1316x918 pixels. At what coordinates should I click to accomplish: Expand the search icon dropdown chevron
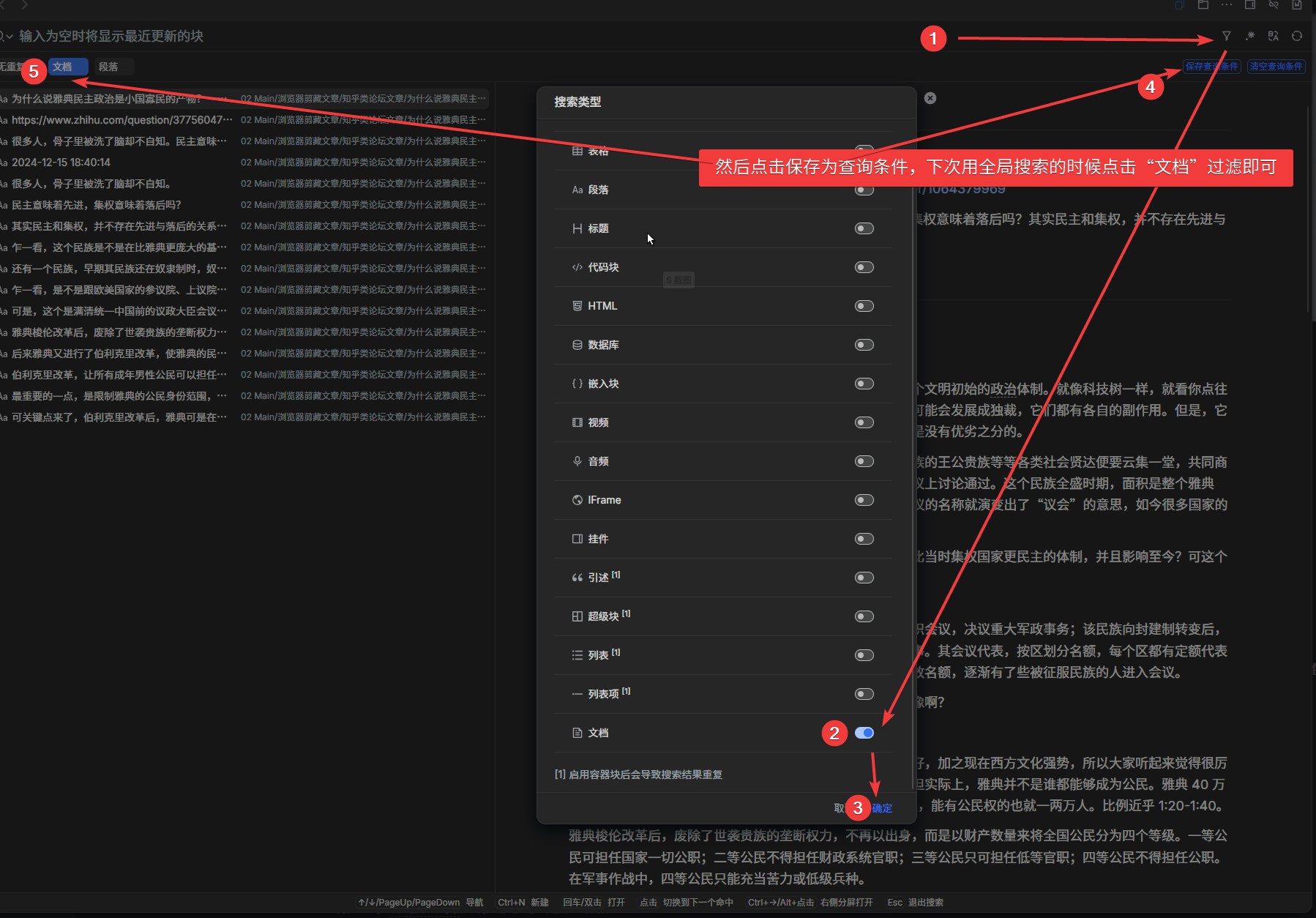[x=8, y=36]
